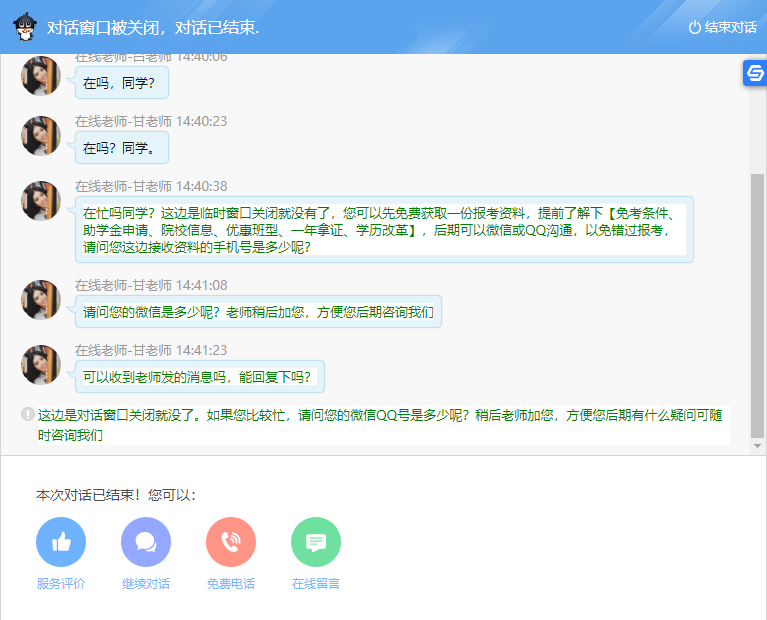Image resolution: width=767 pixels, height=620 pixels.
Task: Click the 继续对话 text label
Action: coord(146,584)
